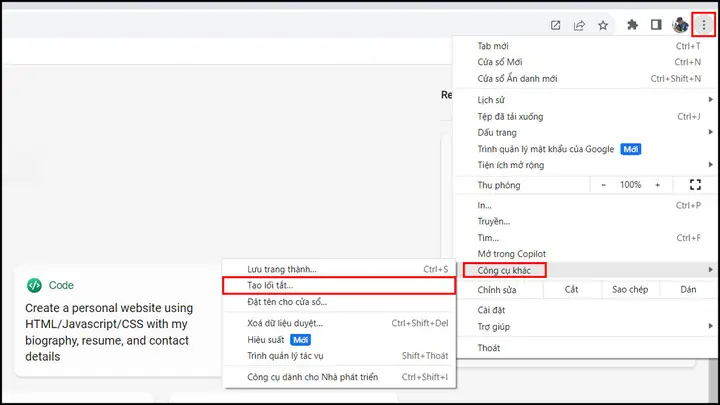Click the Code prompt suggestion card
Image resolution: width=720 pixels, height=405 pixels.
(118, 321)
